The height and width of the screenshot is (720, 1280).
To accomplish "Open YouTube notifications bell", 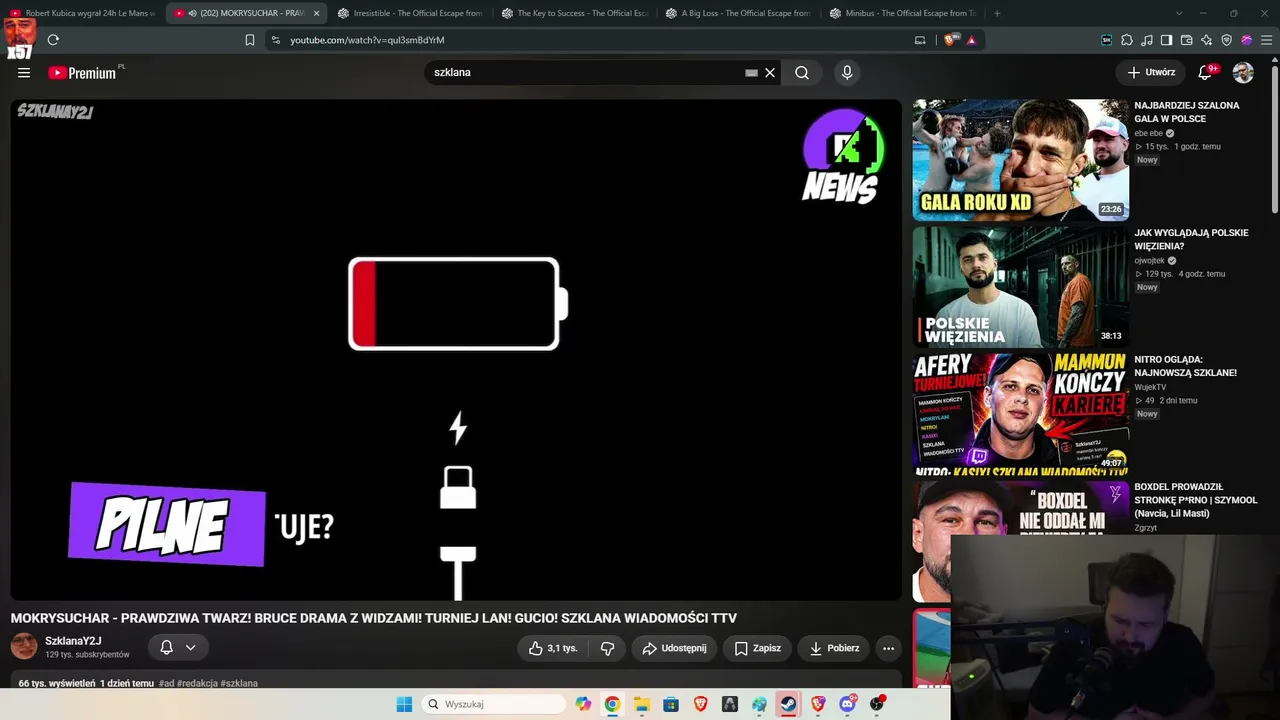I will pos(1205,72).
